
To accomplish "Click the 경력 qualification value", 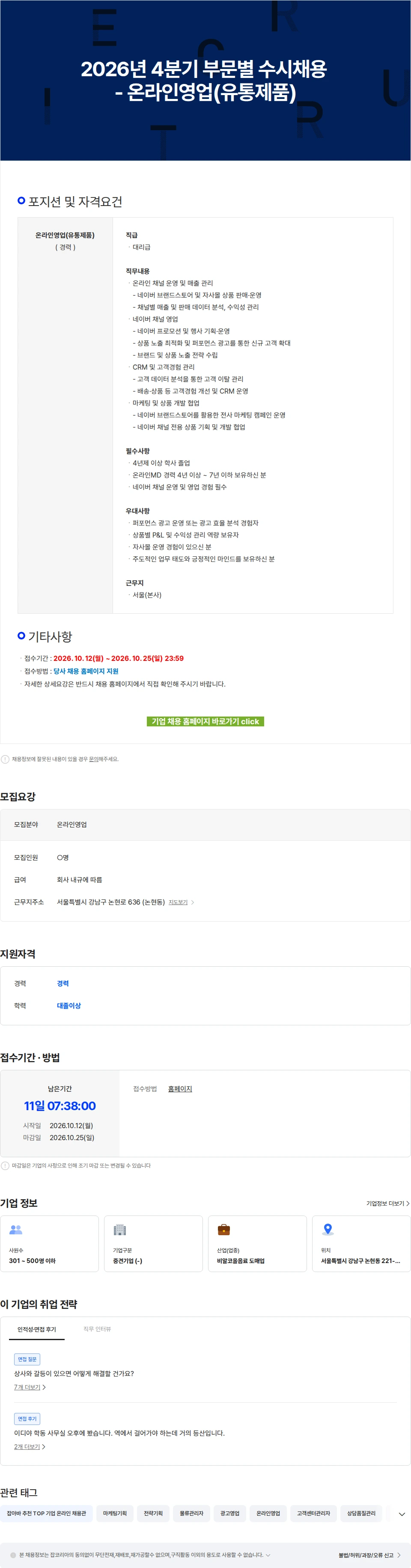I will pos(63,983).
